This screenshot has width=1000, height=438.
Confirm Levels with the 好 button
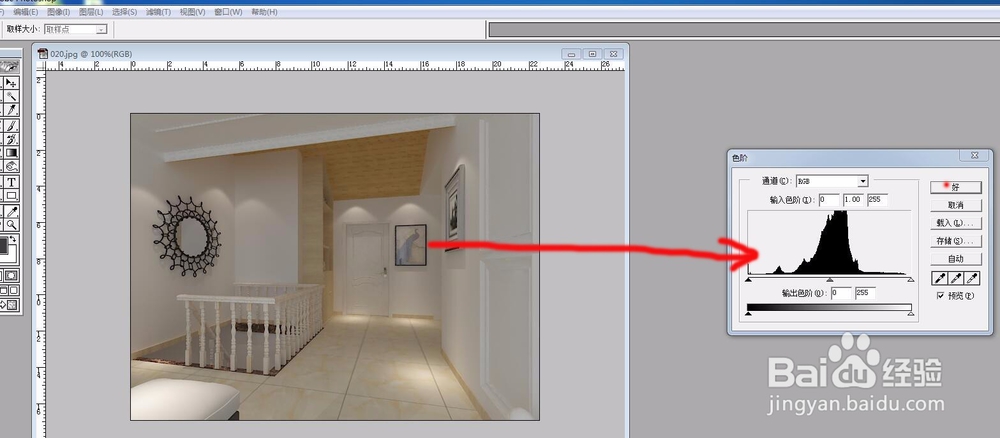pos(955,187)
